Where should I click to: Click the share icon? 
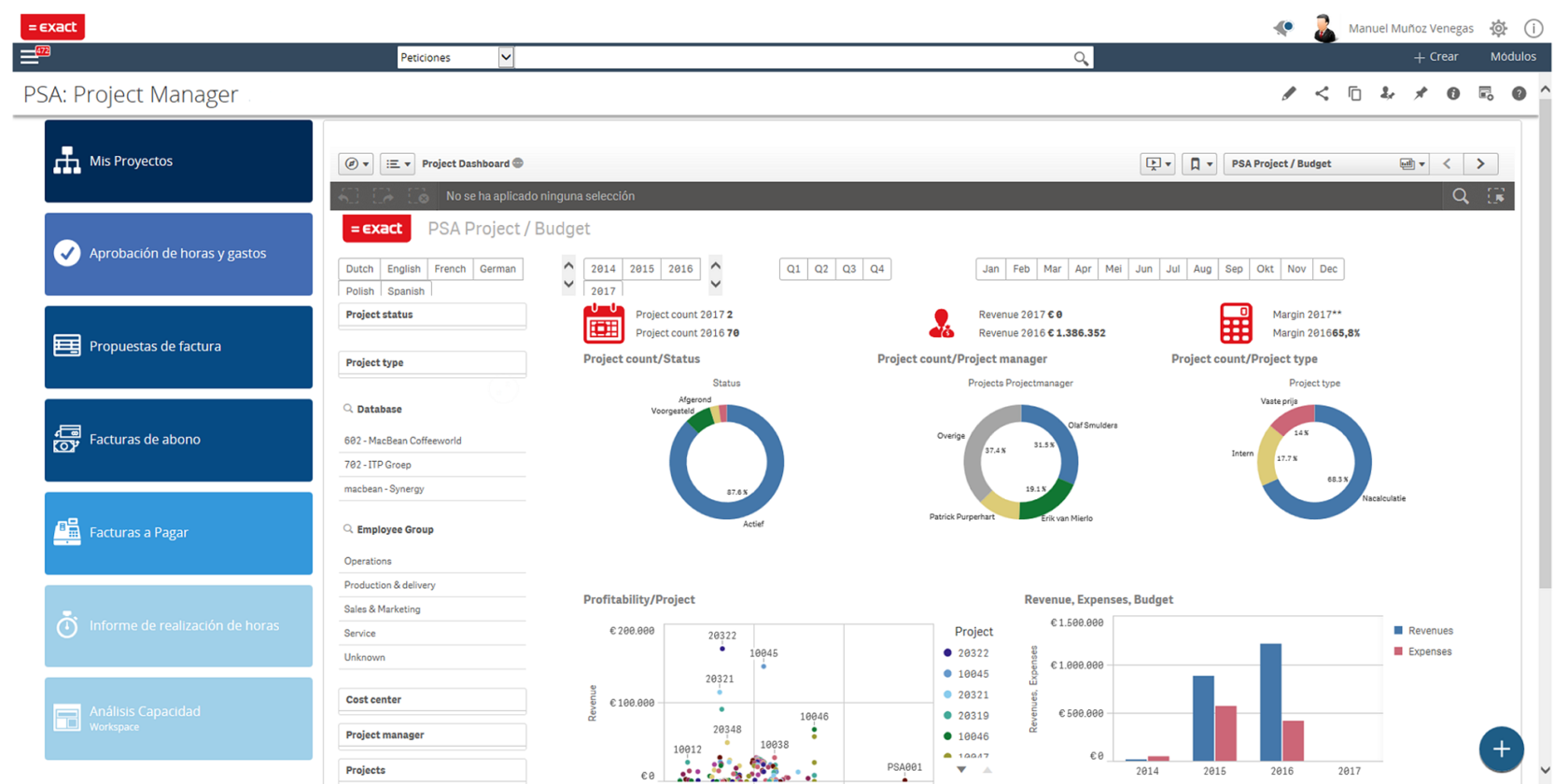[x=1322, y=93]
